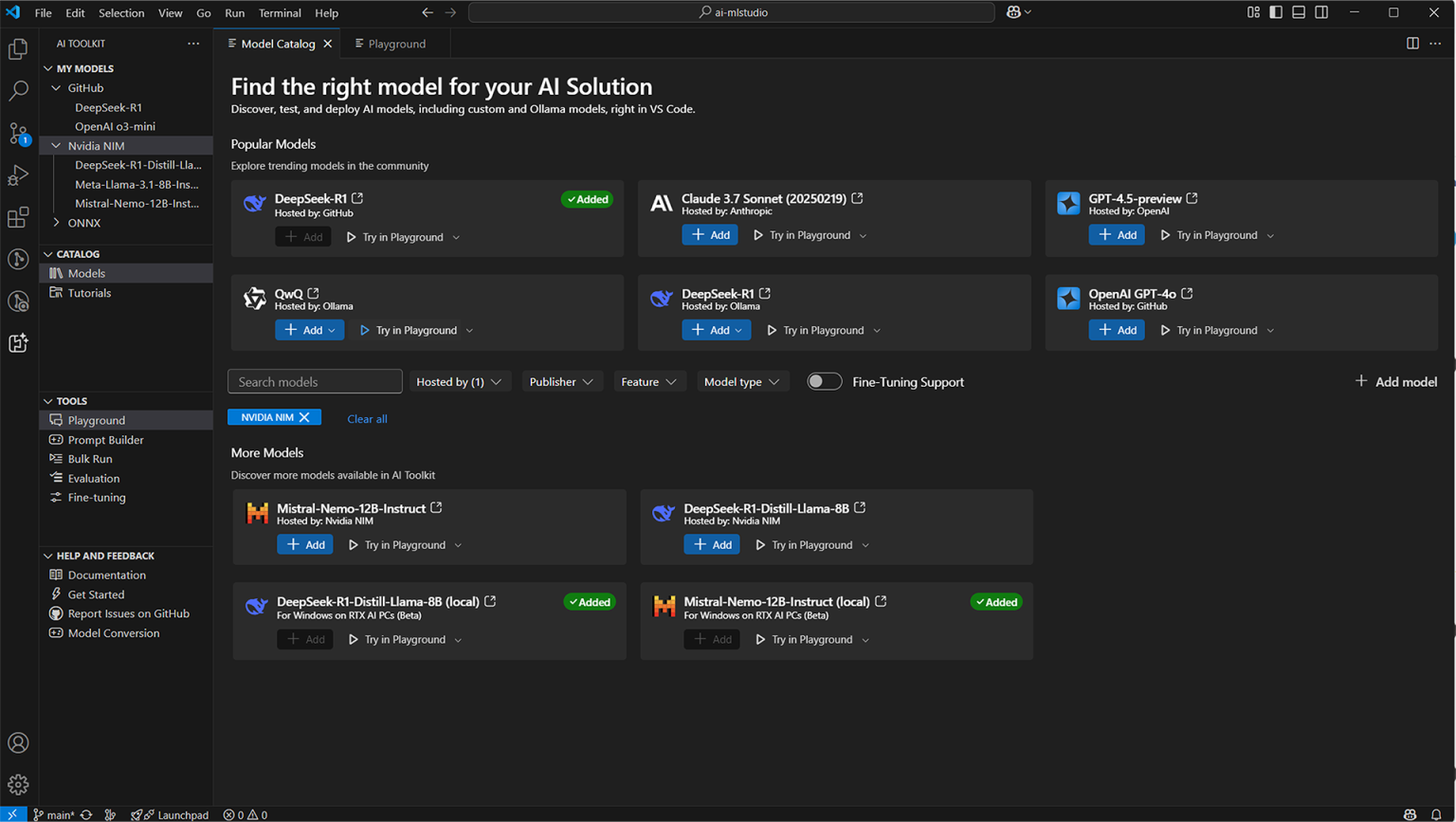Viewport: 1456px width, 822px height.
Task: Toggle the primary side bar layout button
Action: (1276, 12)
